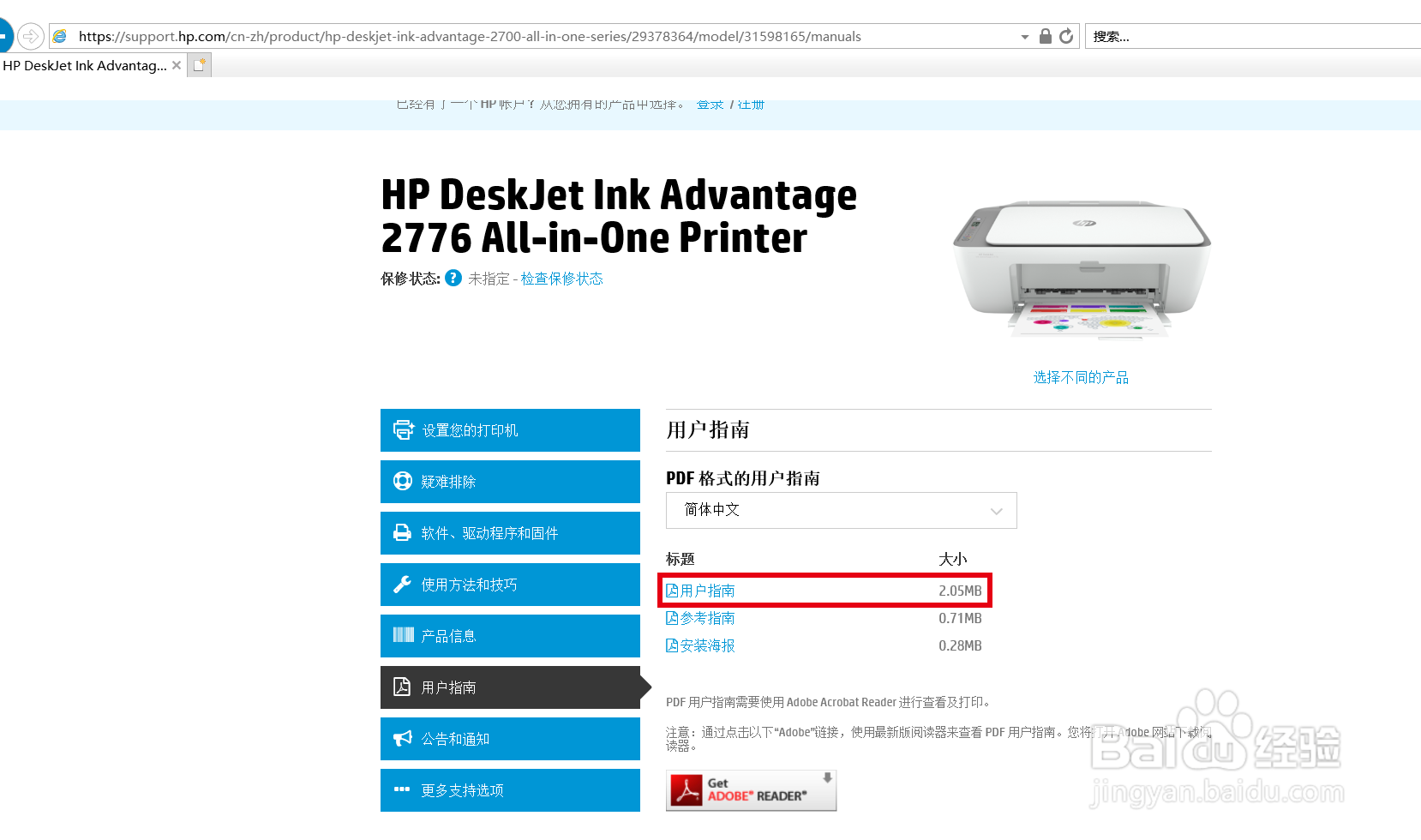
Task: Open the 设置您的打印机 menu item
Action: tap(510, 430)
